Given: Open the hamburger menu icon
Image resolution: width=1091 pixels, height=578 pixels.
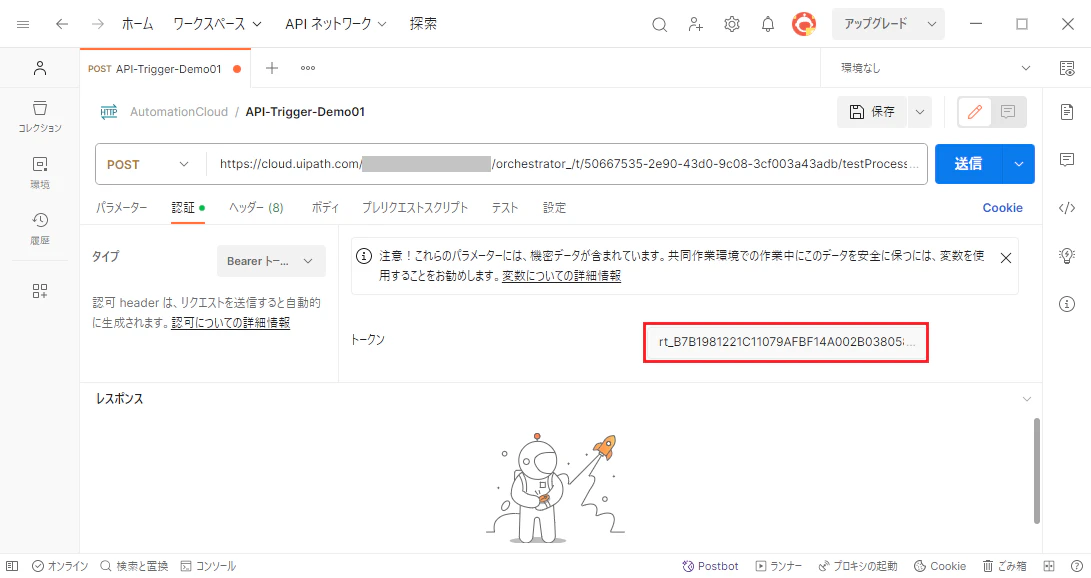Looking at the screenshot, I should [23, 24].
